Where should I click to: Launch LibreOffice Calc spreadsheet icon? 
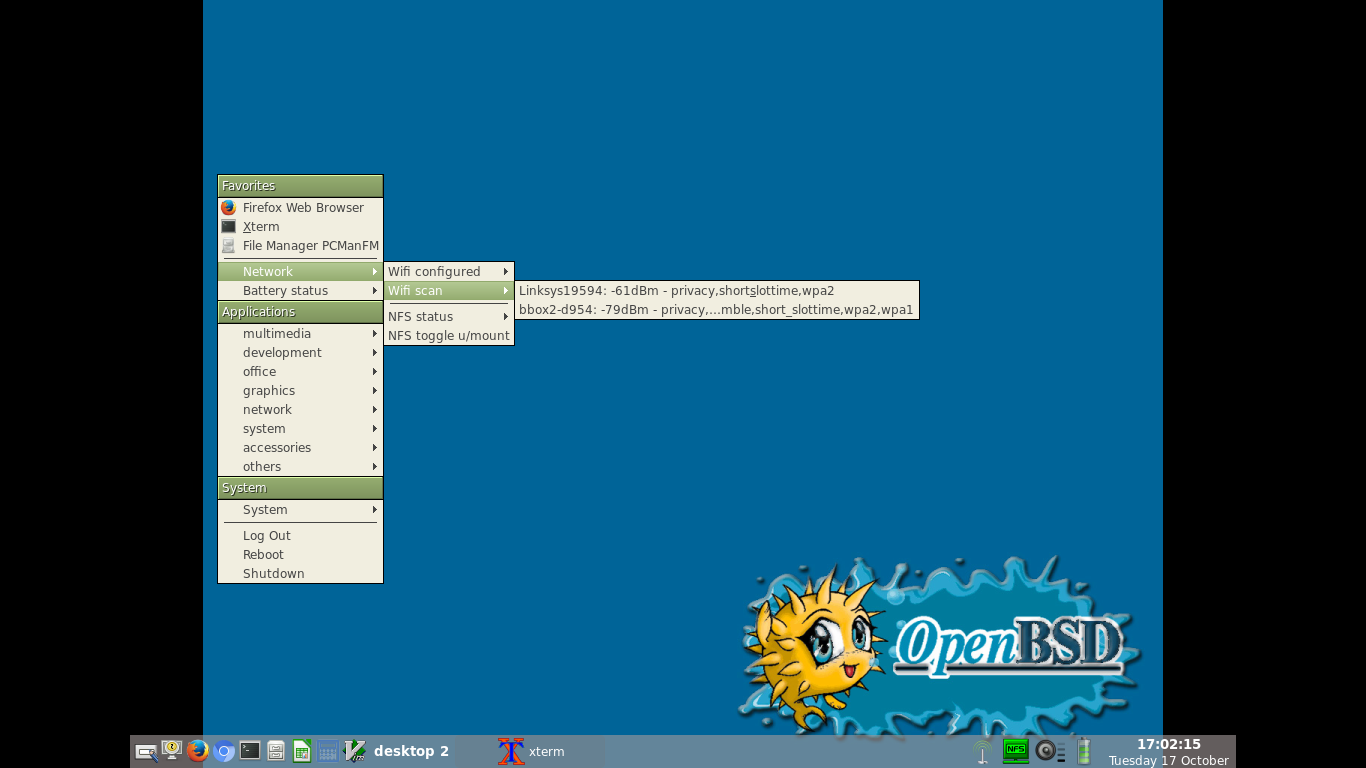[x=302, y=751]
